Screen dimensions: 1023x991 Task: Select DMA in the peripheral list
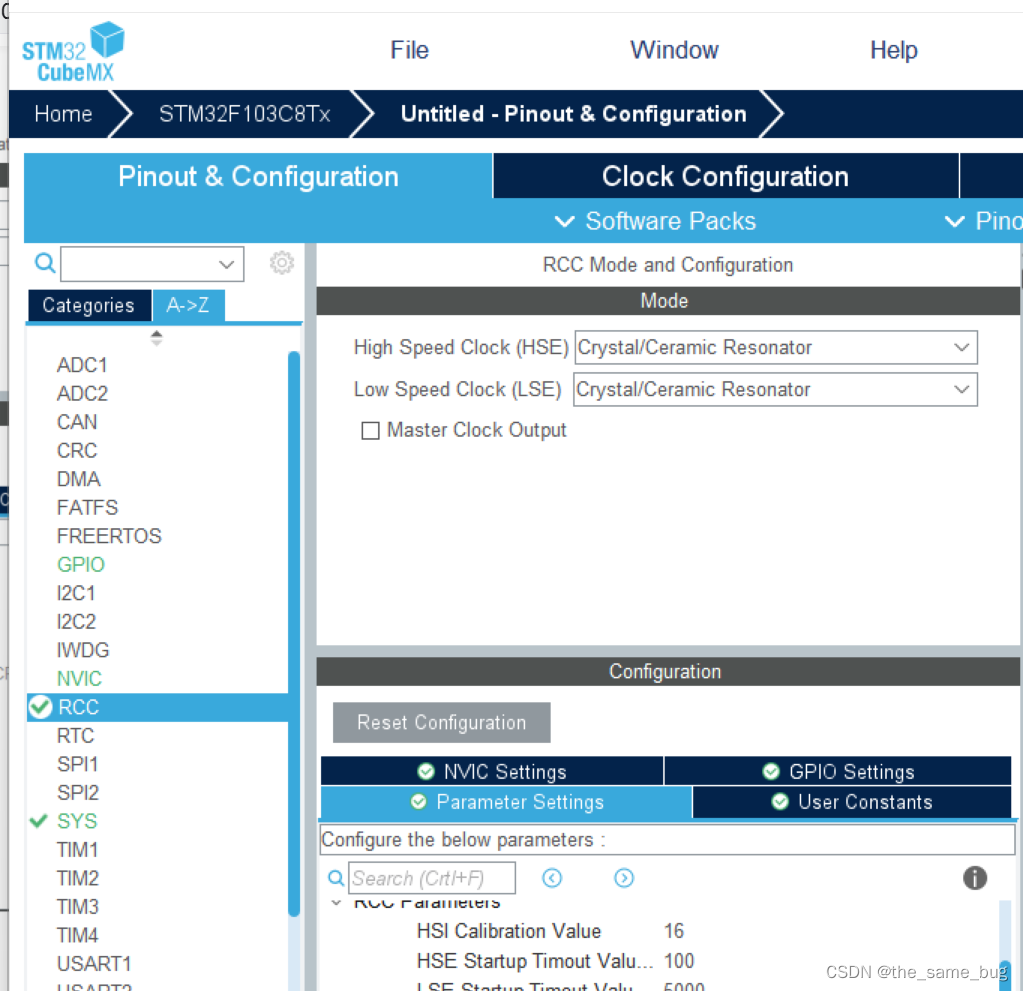coord(78,479)
